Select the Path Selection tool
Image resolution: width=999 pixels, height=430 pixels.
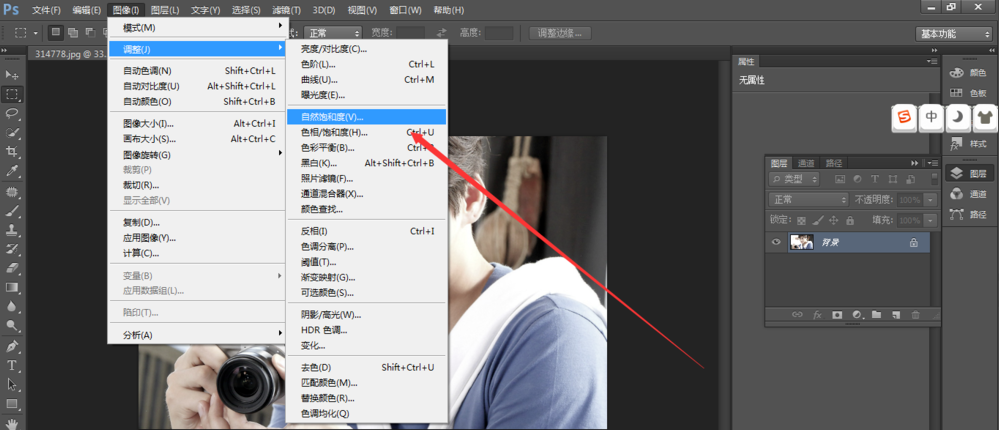(x=12, y=385)
